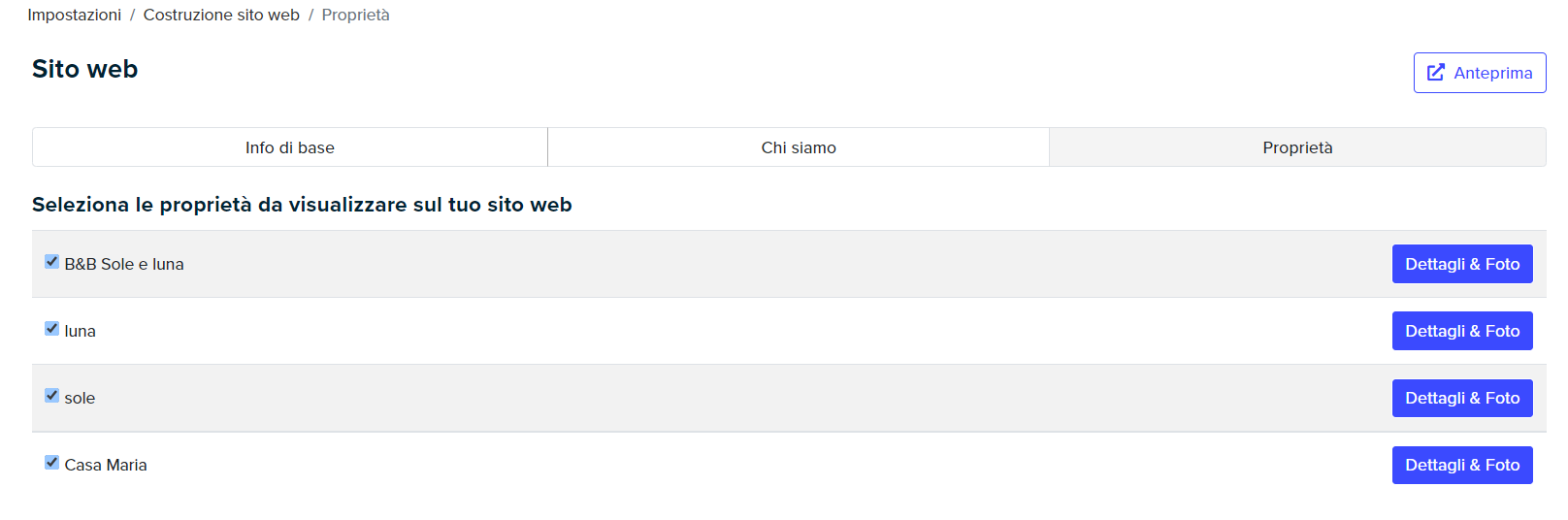Select the Proprietà tab
Screen dimensions: 1568x520
tap(1297, 147)
